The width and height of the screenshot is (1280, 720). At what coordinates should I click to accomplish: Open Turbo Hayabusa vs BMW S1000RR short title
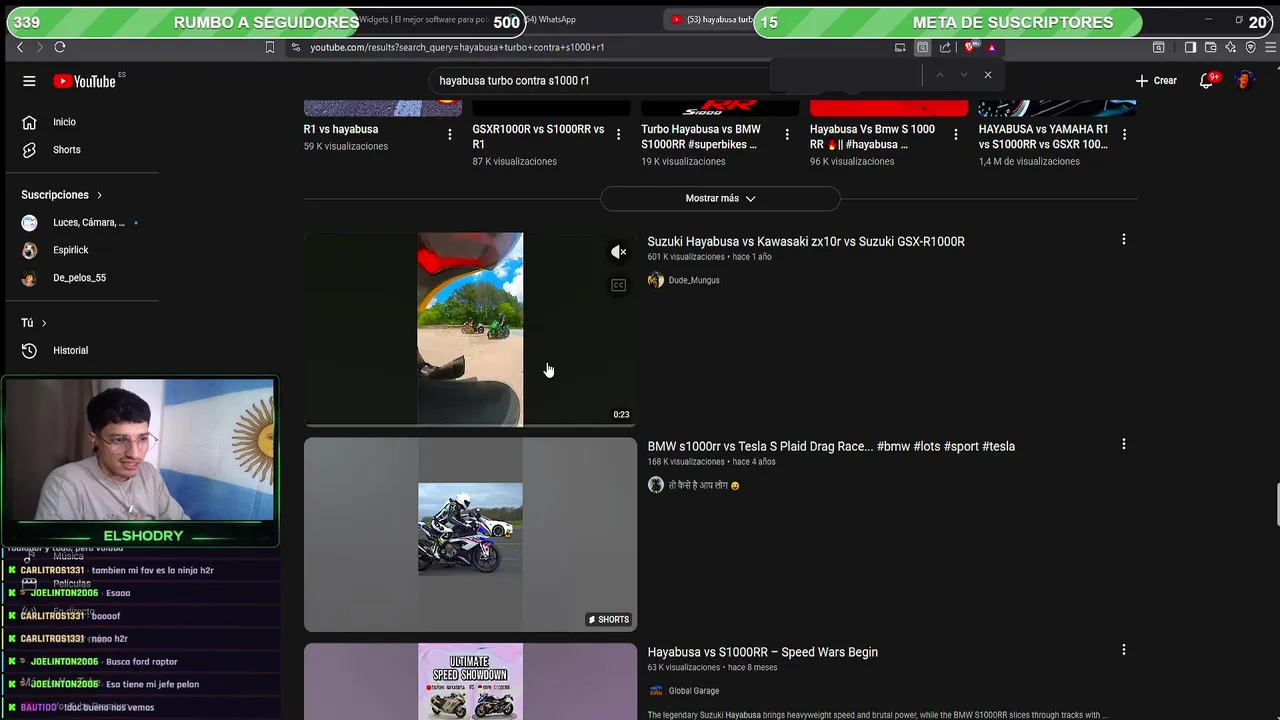[x=701, y=136]
